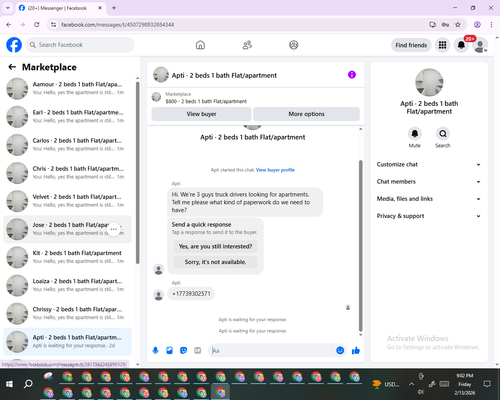Expand the Chat members section
500x400 pixels.
(x=429, y=182)
